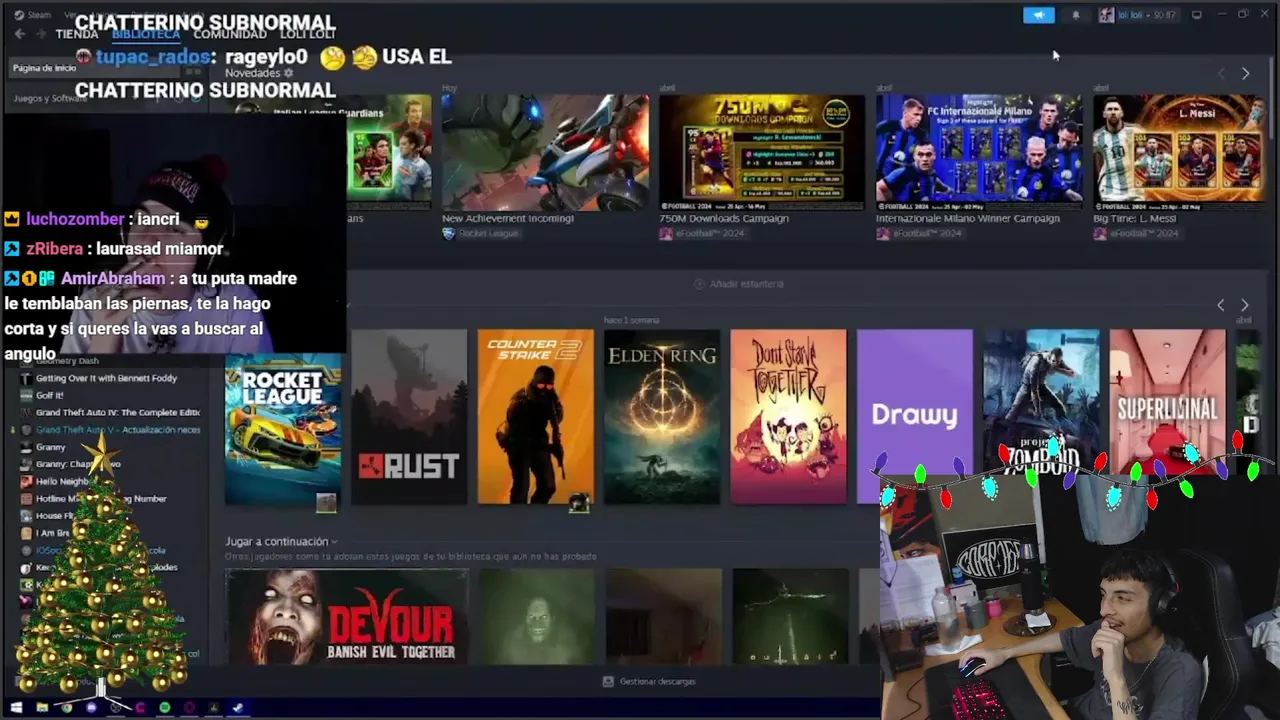This screenshot has height=720, width=1280.
Task: Click 'Internazionale Milano Winner Campaign' headline
Action: pos(968,218)
